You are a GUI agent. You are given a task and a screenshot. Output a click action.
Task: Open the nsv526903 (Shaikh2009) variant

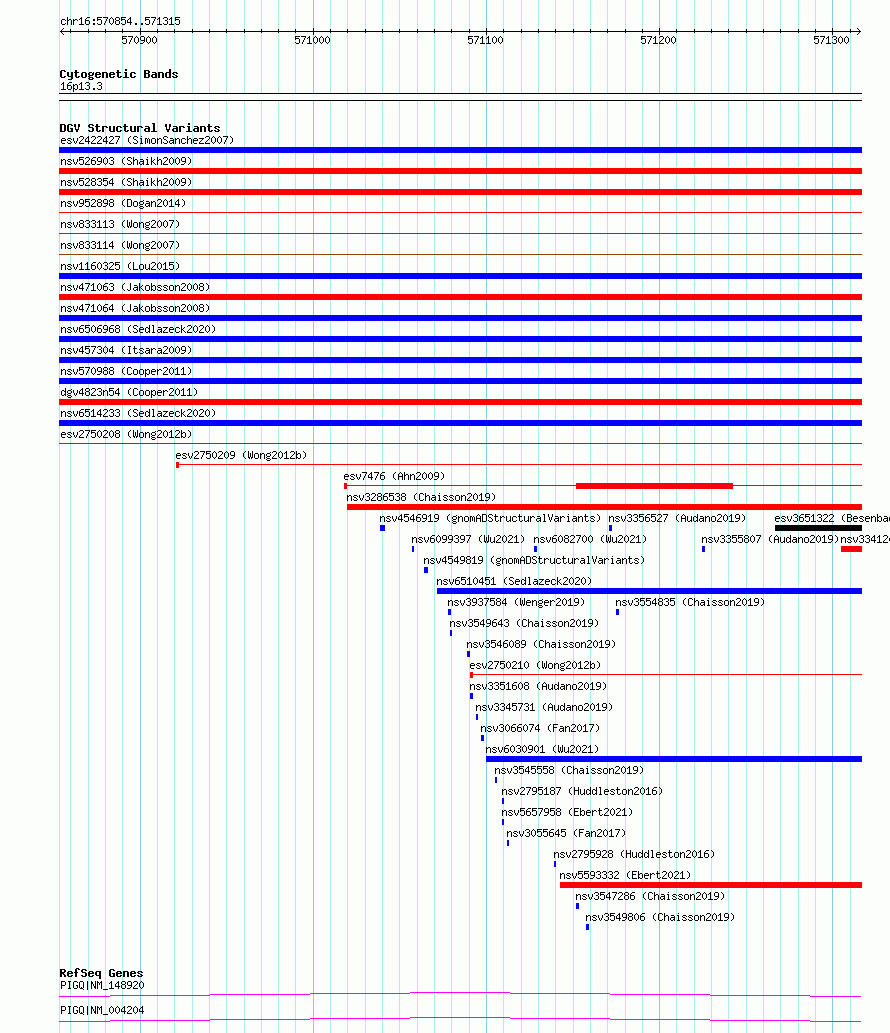tap(126, 161)
